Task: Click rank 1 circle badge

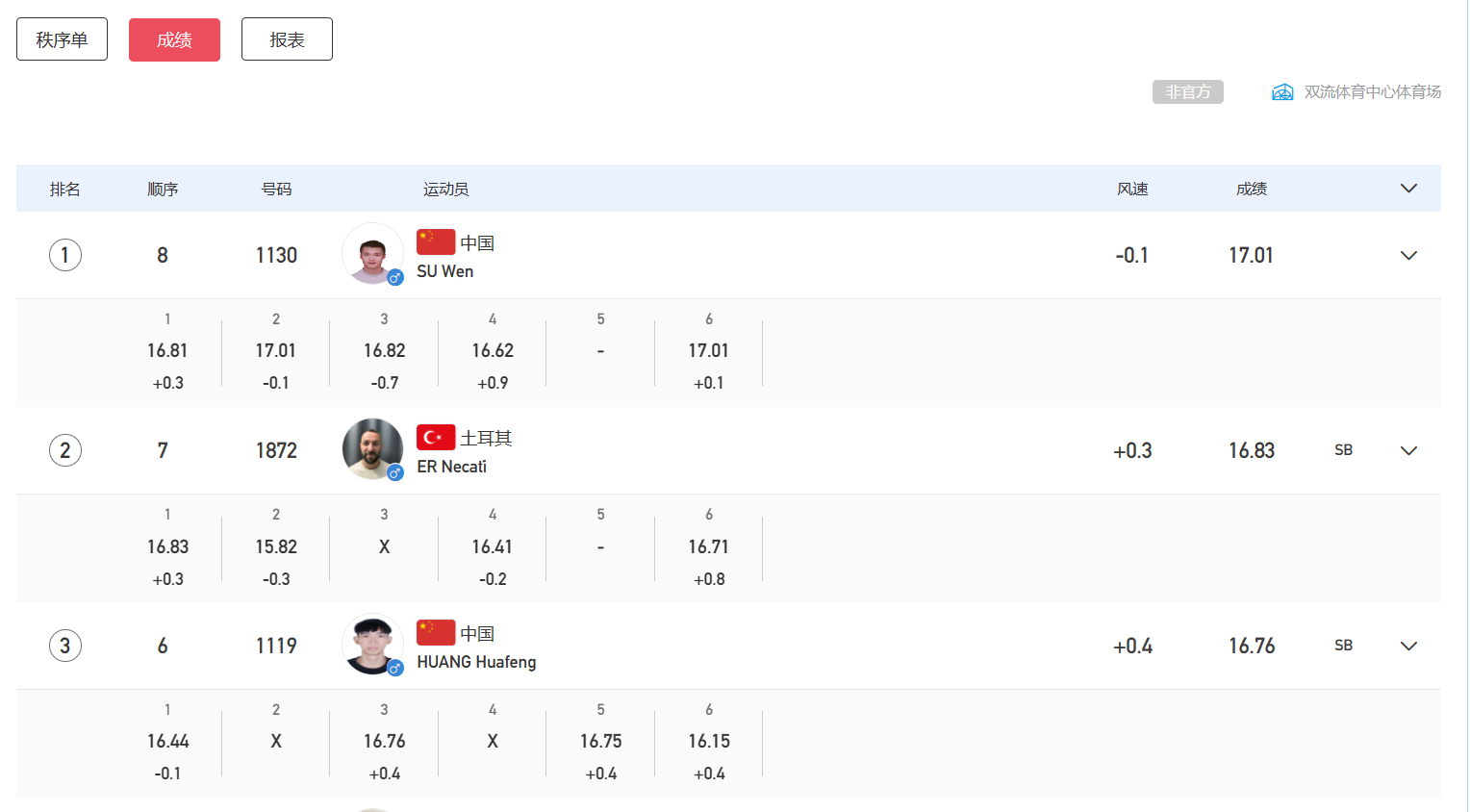Action: pos(65,255)
